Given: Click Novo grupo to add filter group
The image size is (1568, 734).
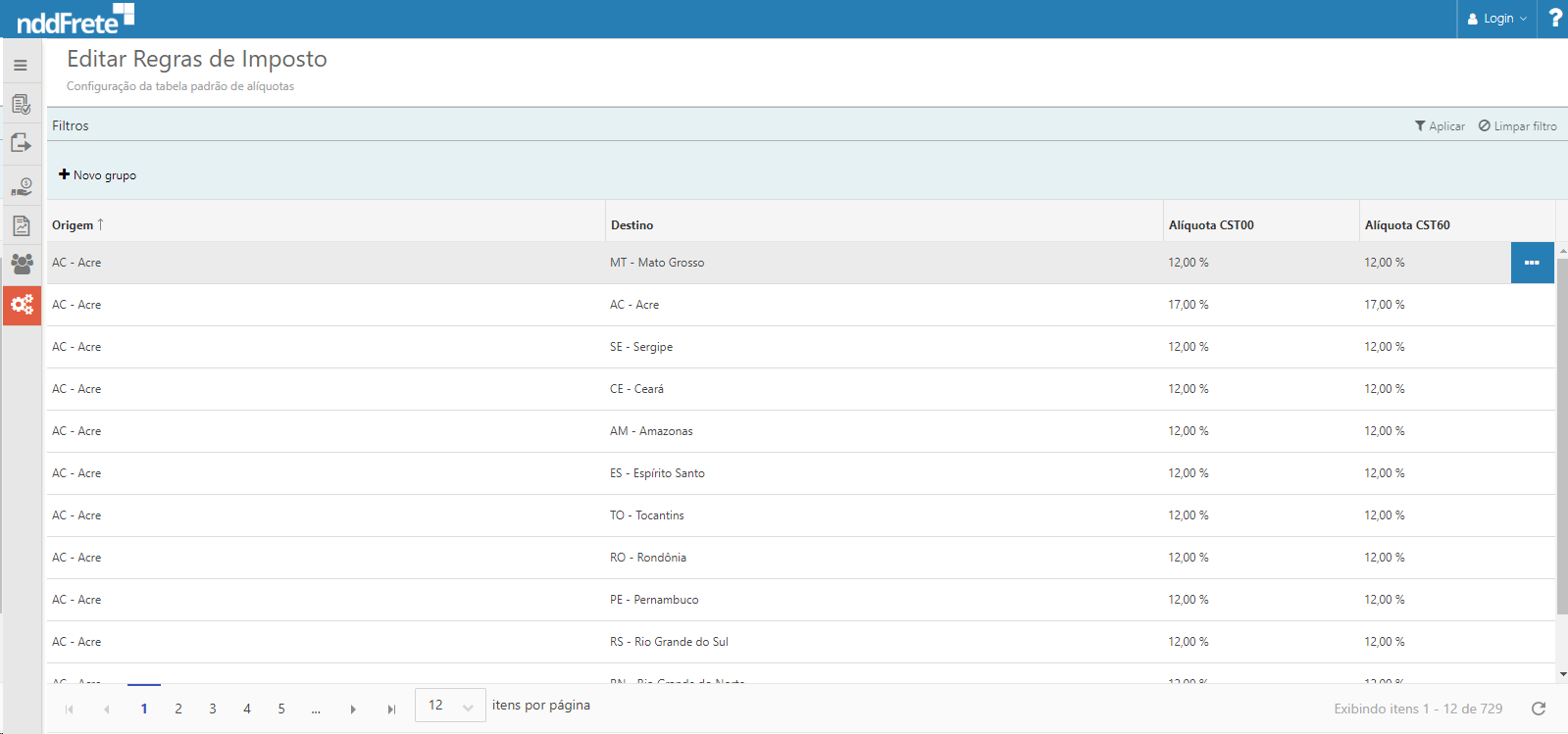Looking at the screenshot, I should pos(97,175).
